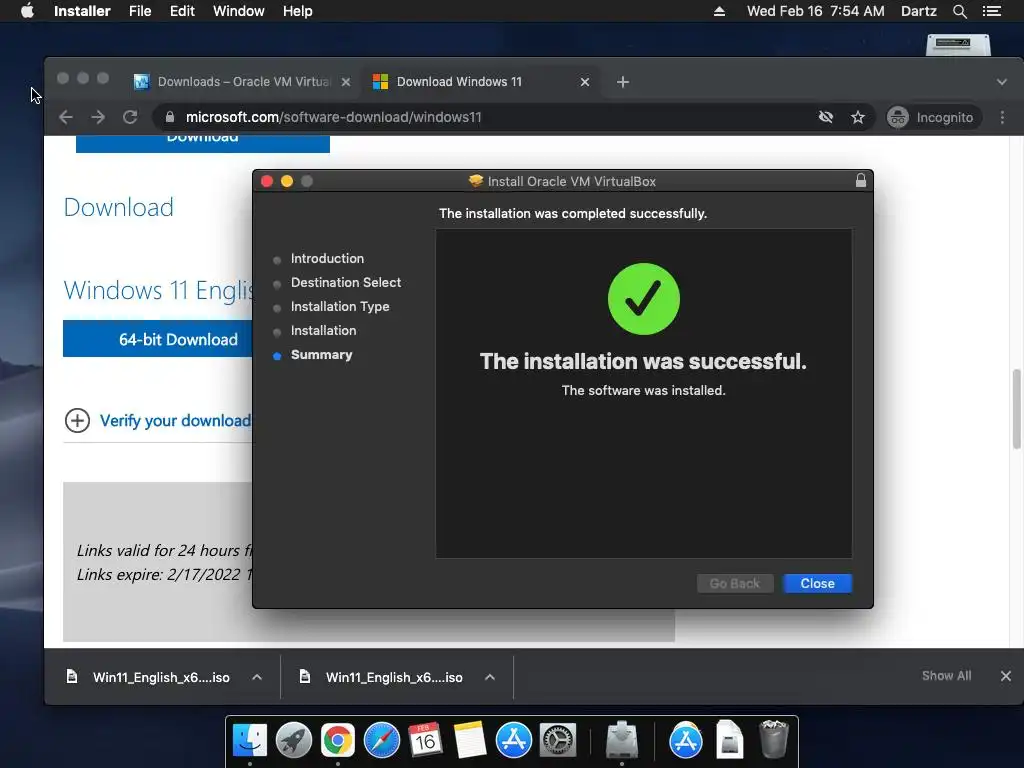Bookmark this page with the star
The height and width of the screenshot is (768, 1024).
(857, 118)
